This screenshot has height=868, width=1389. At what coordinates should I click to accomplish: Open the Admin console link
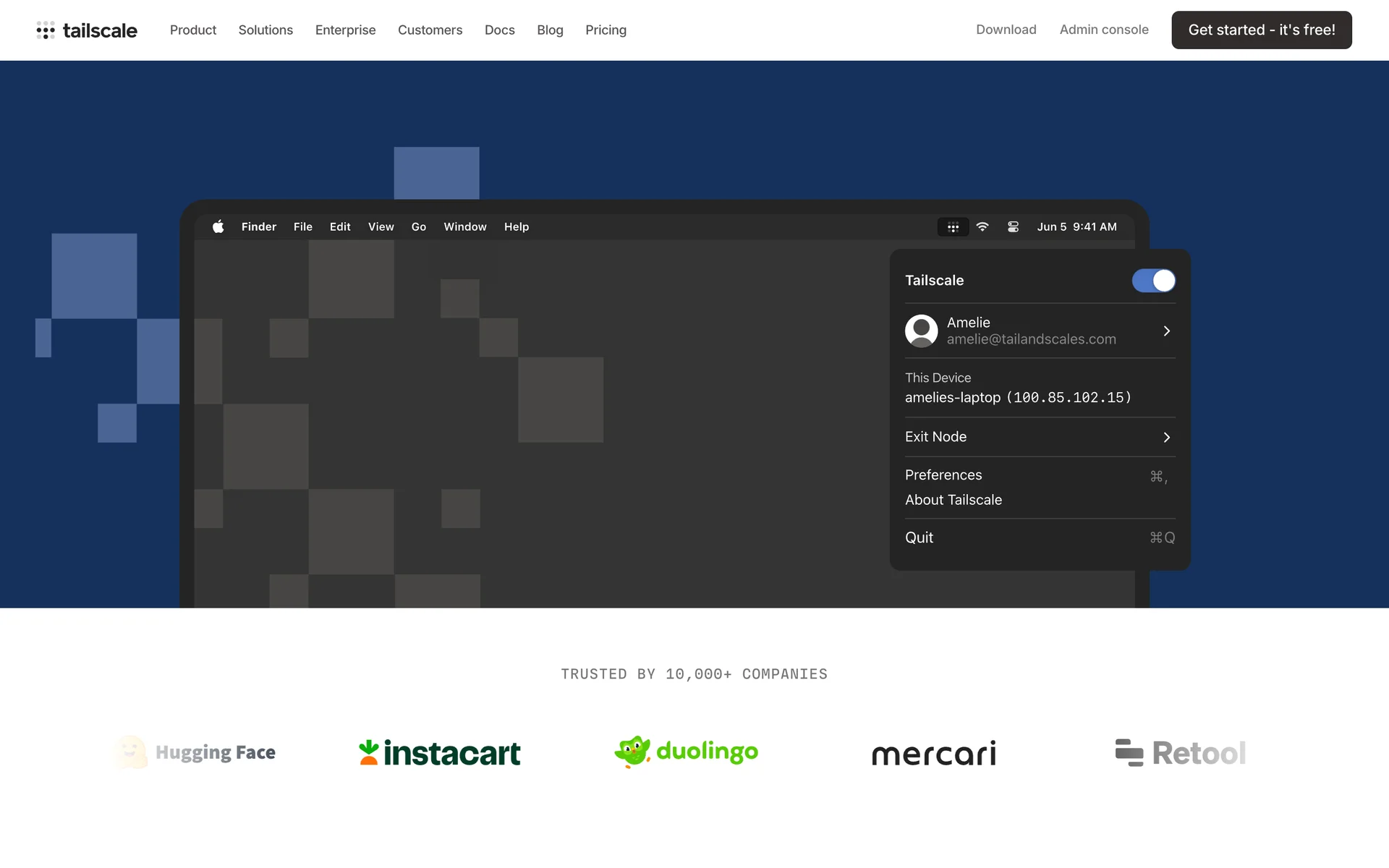[x=1103, y=30]
